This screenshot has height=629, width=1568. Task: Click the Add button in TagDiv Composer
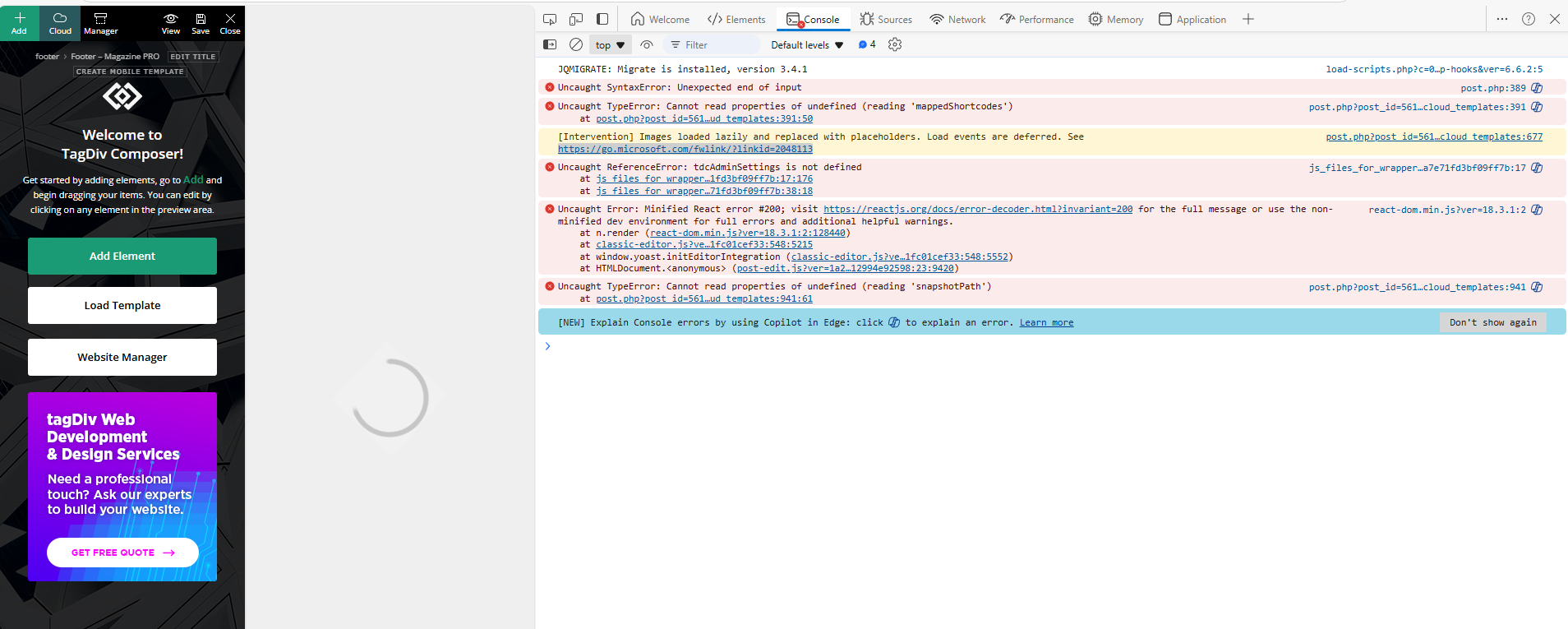coord(19,23)
